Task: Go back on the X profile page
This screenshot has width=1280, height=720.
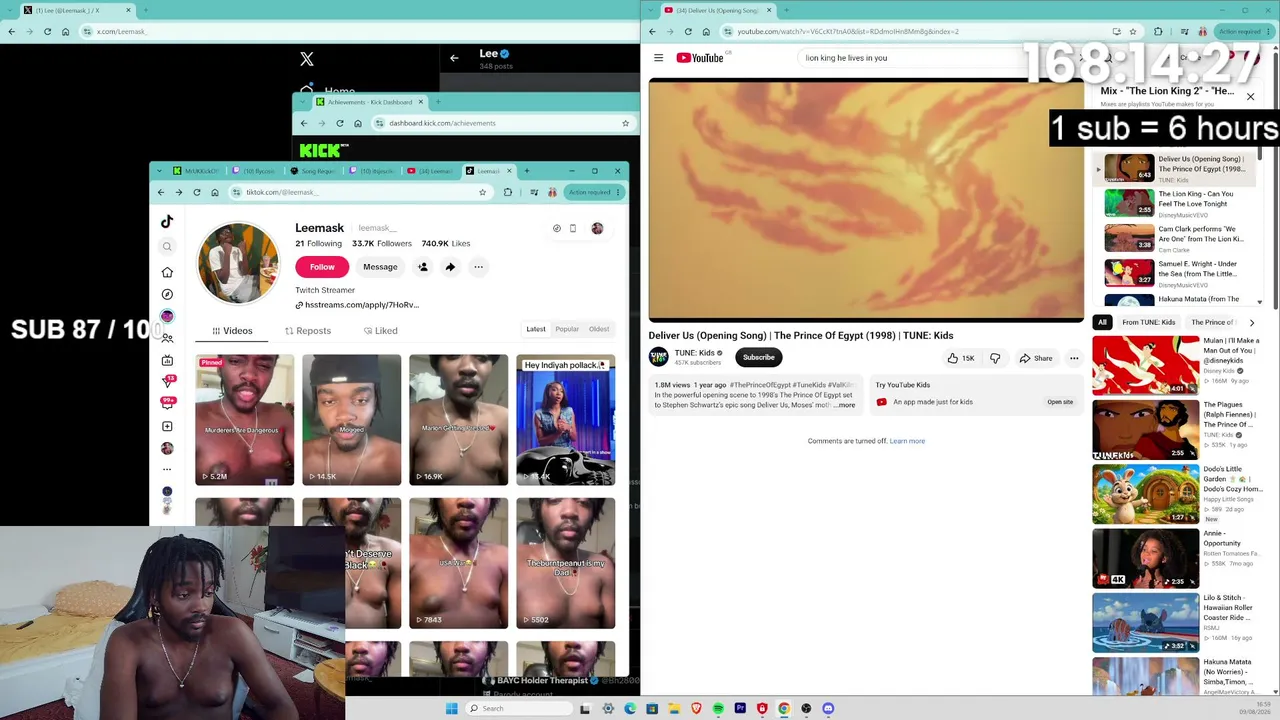Action: click(x=454, y=58)
